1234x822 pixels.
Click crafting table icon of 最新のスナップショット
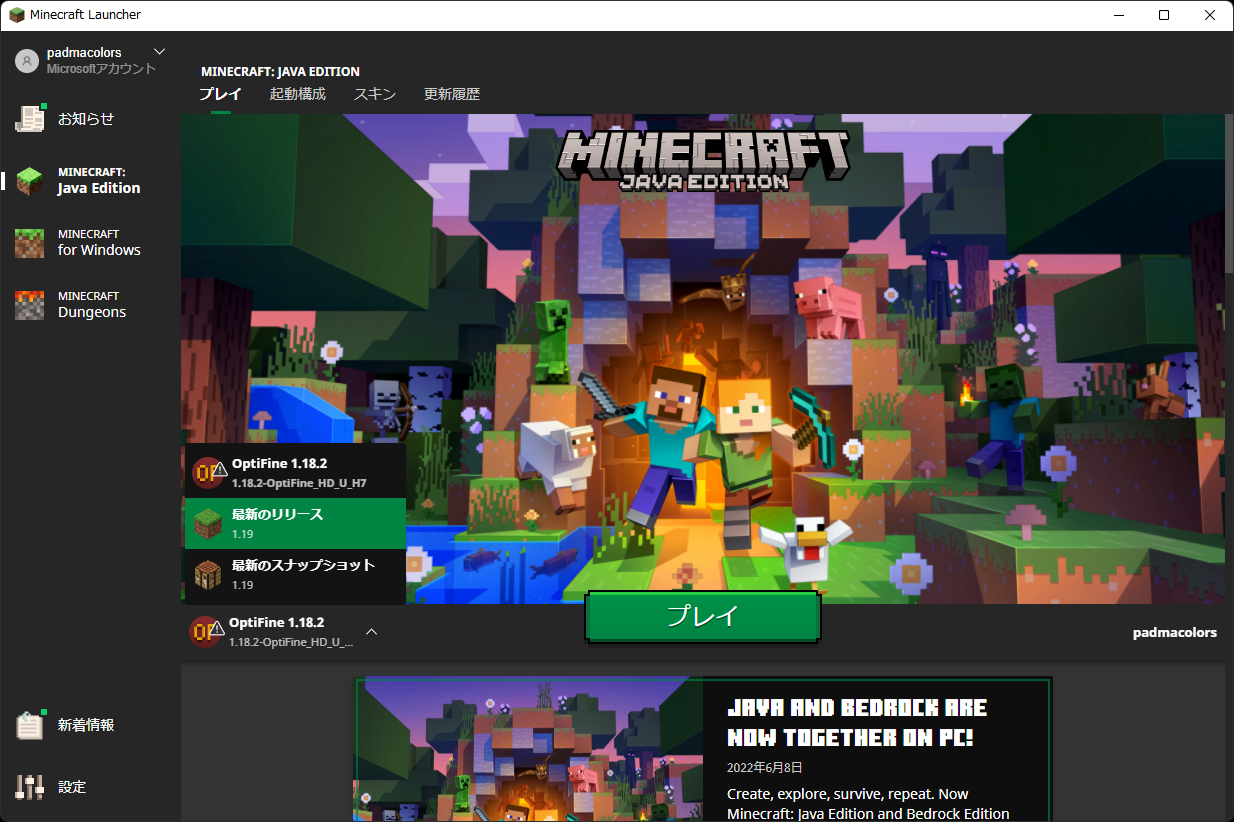coord(208,574)
